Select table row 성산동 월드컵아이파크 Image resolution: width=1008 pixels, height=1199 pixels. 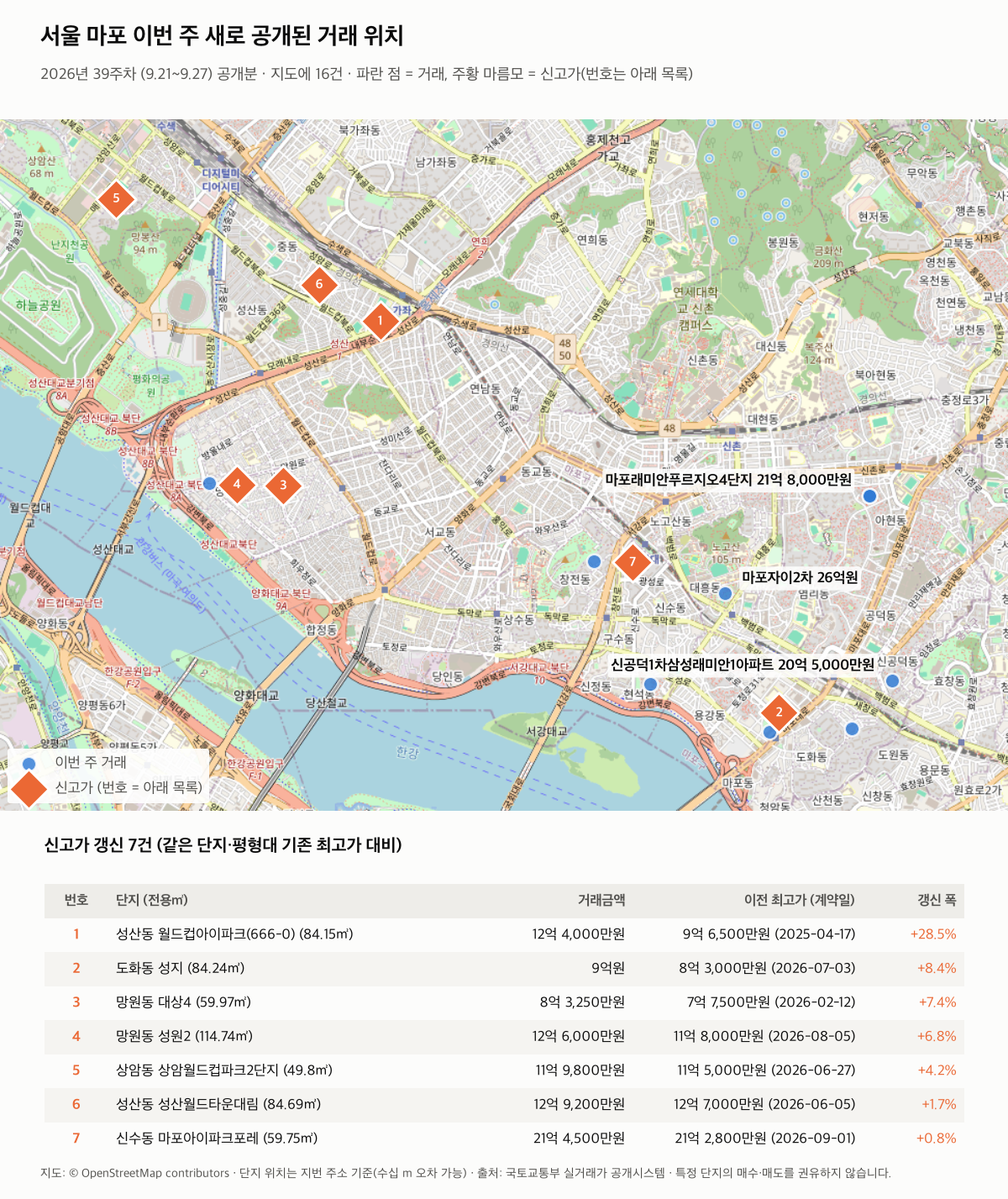coord(504,934)
